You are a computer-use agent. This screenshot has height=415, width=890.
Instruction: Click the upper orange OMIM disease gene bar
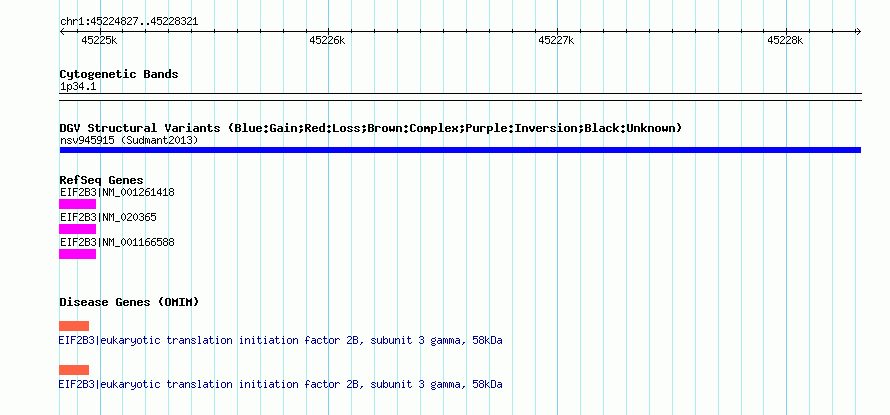[x=74, y=326]
